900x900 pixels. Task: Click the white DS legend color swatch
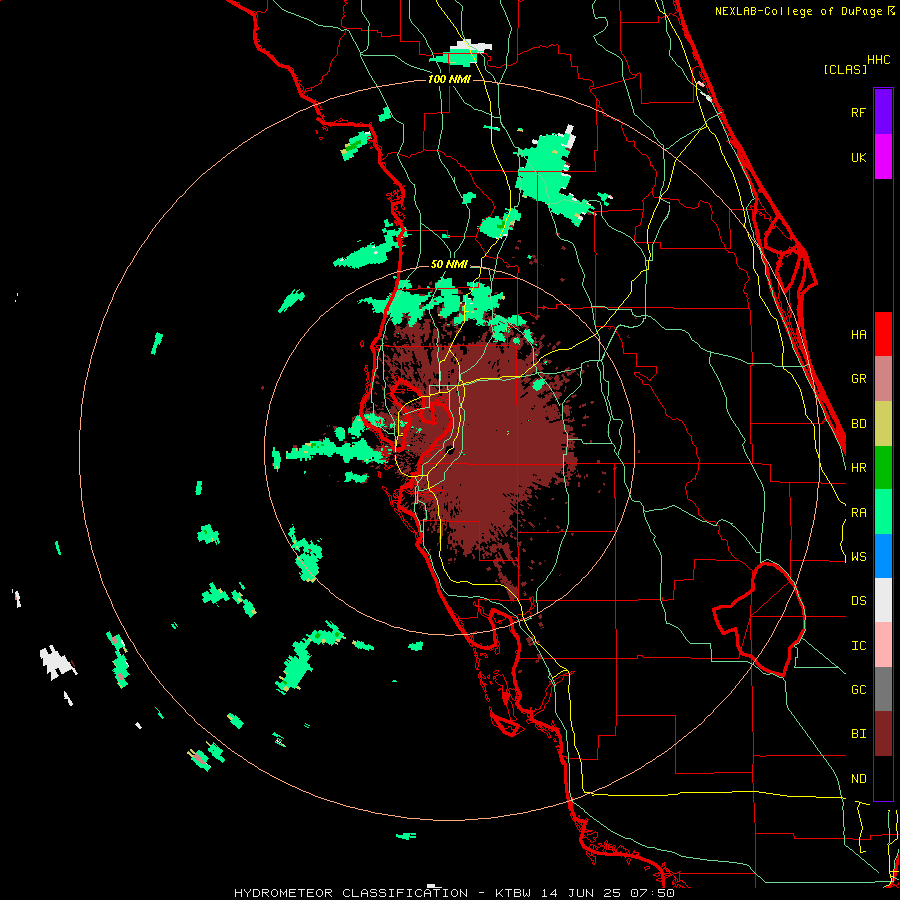click(x=883, y=600)
